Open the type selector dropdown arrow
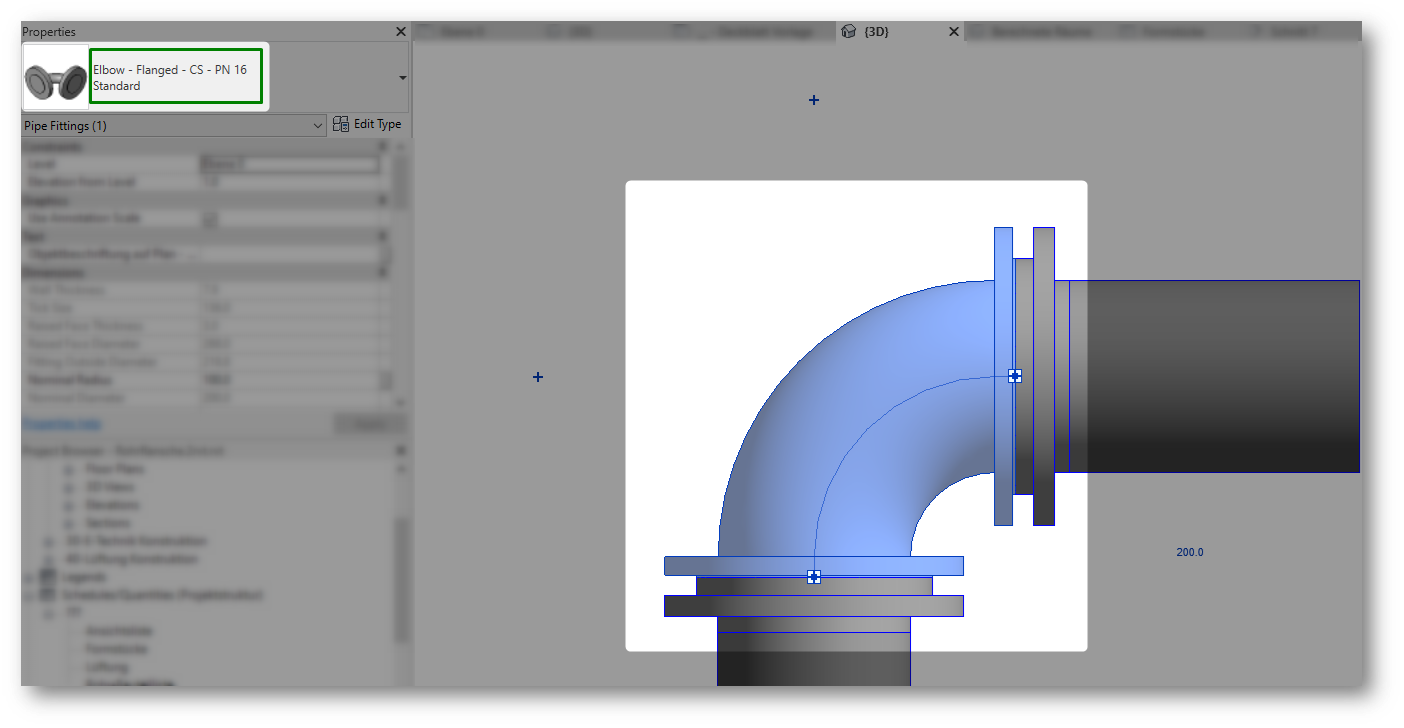 tap(402, 76)
